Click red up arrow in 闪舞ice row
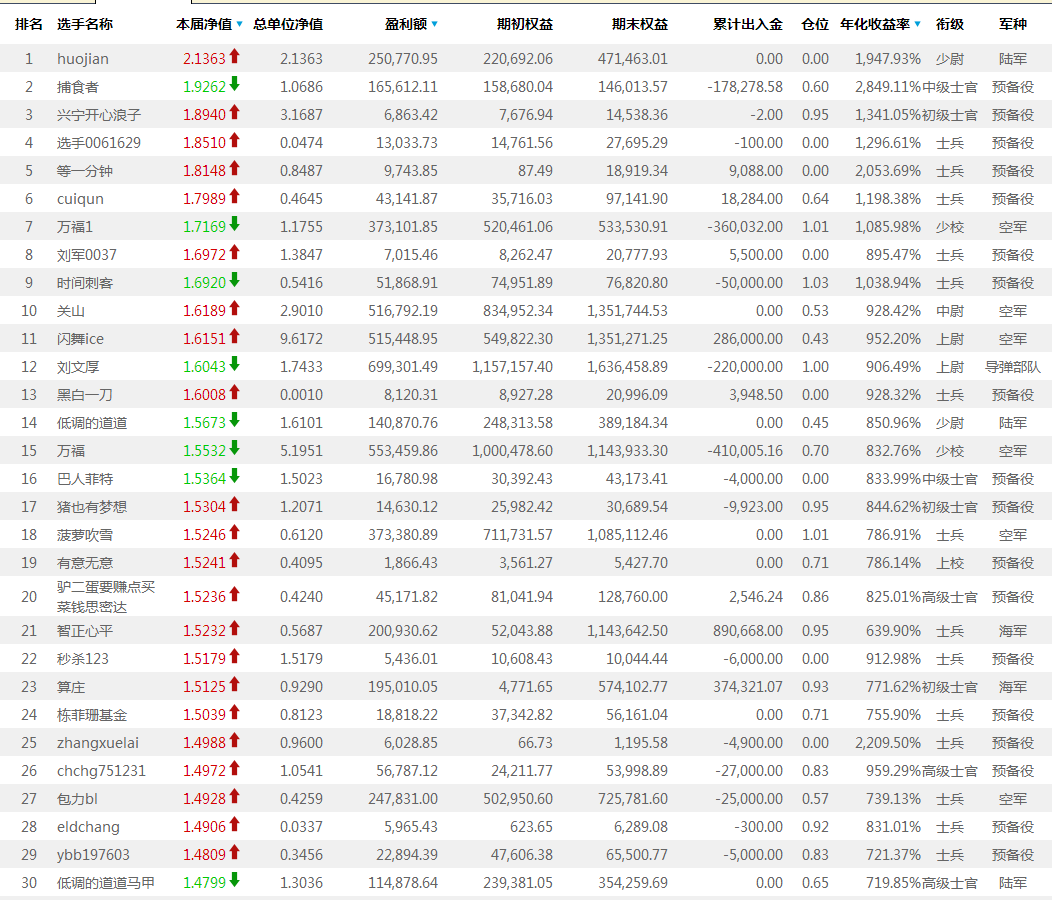 234,336
